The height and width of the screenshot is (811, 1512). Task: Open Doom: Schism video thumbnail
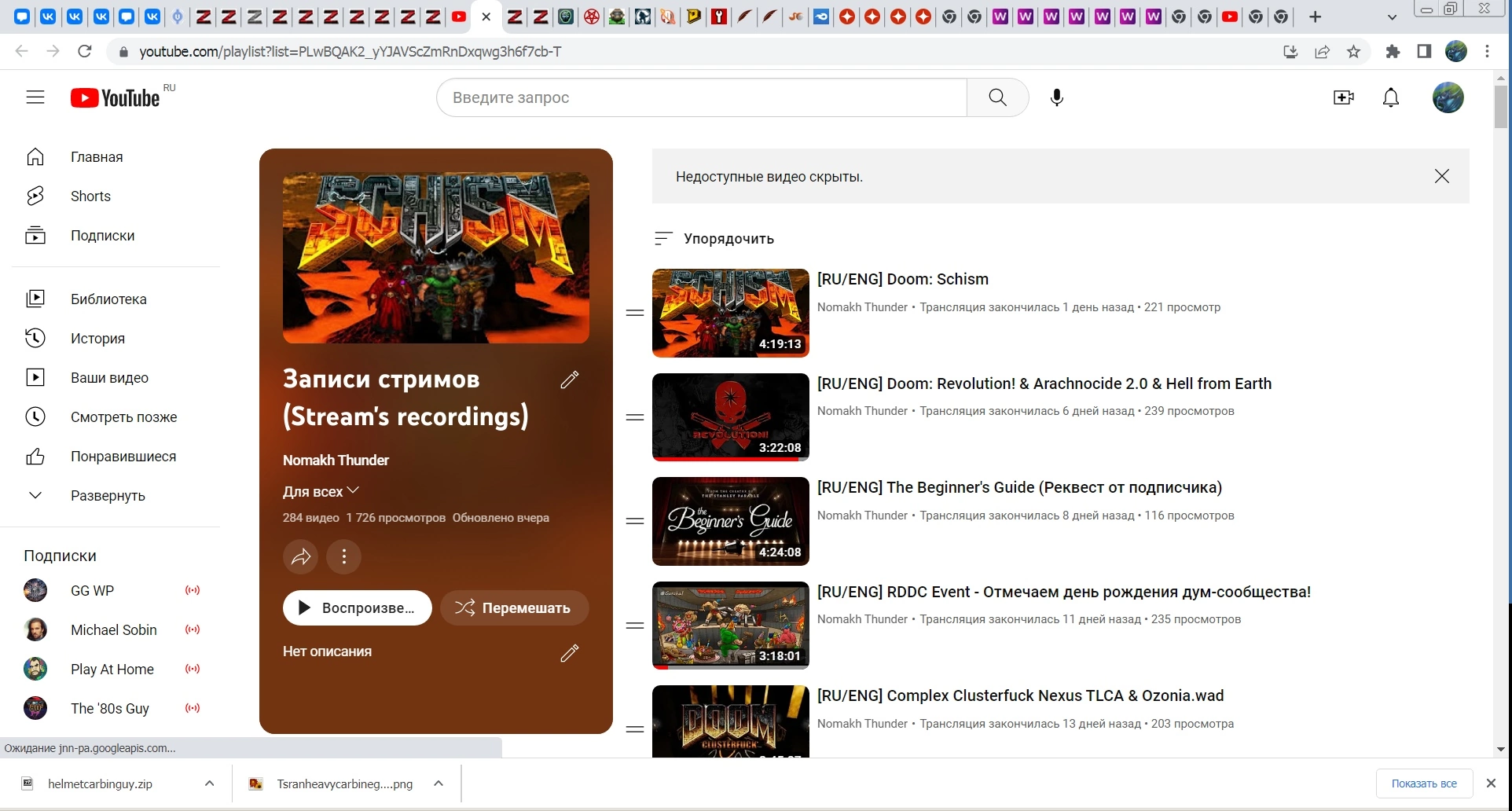(731, 313)
